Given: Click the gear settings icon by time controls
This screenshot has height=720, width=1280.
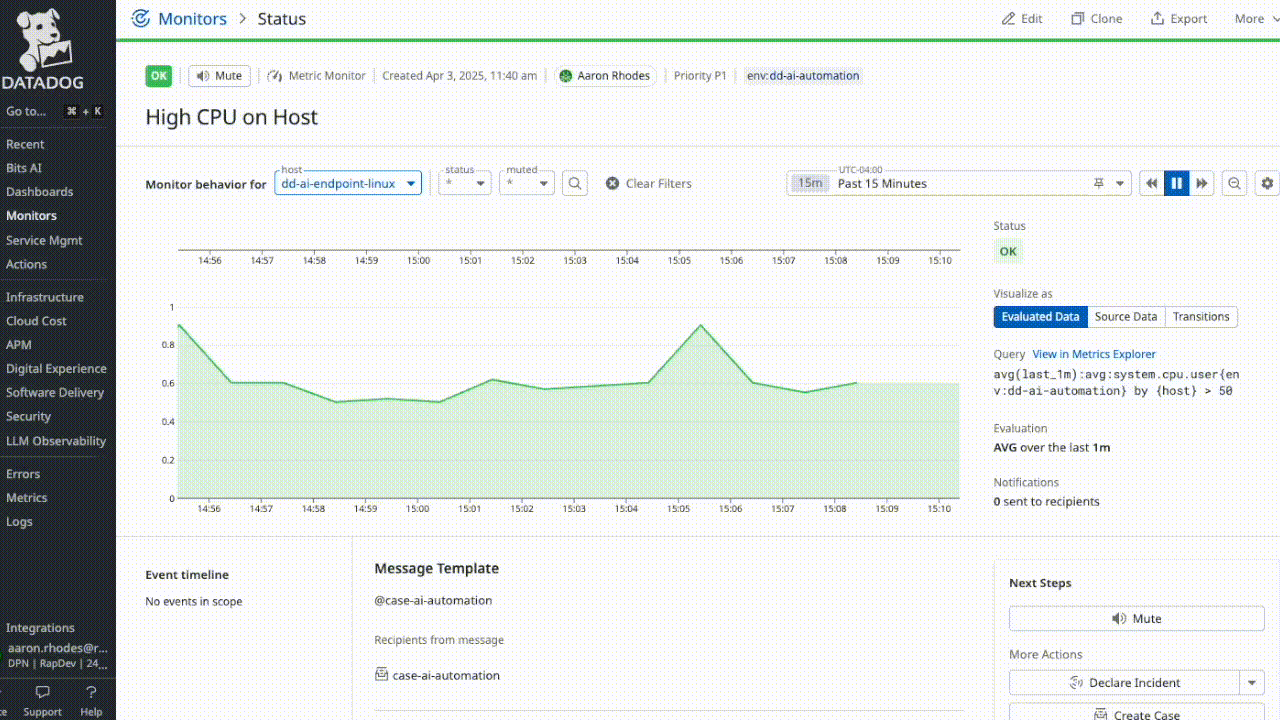Looking at the screenshot, I should 1268,184.
